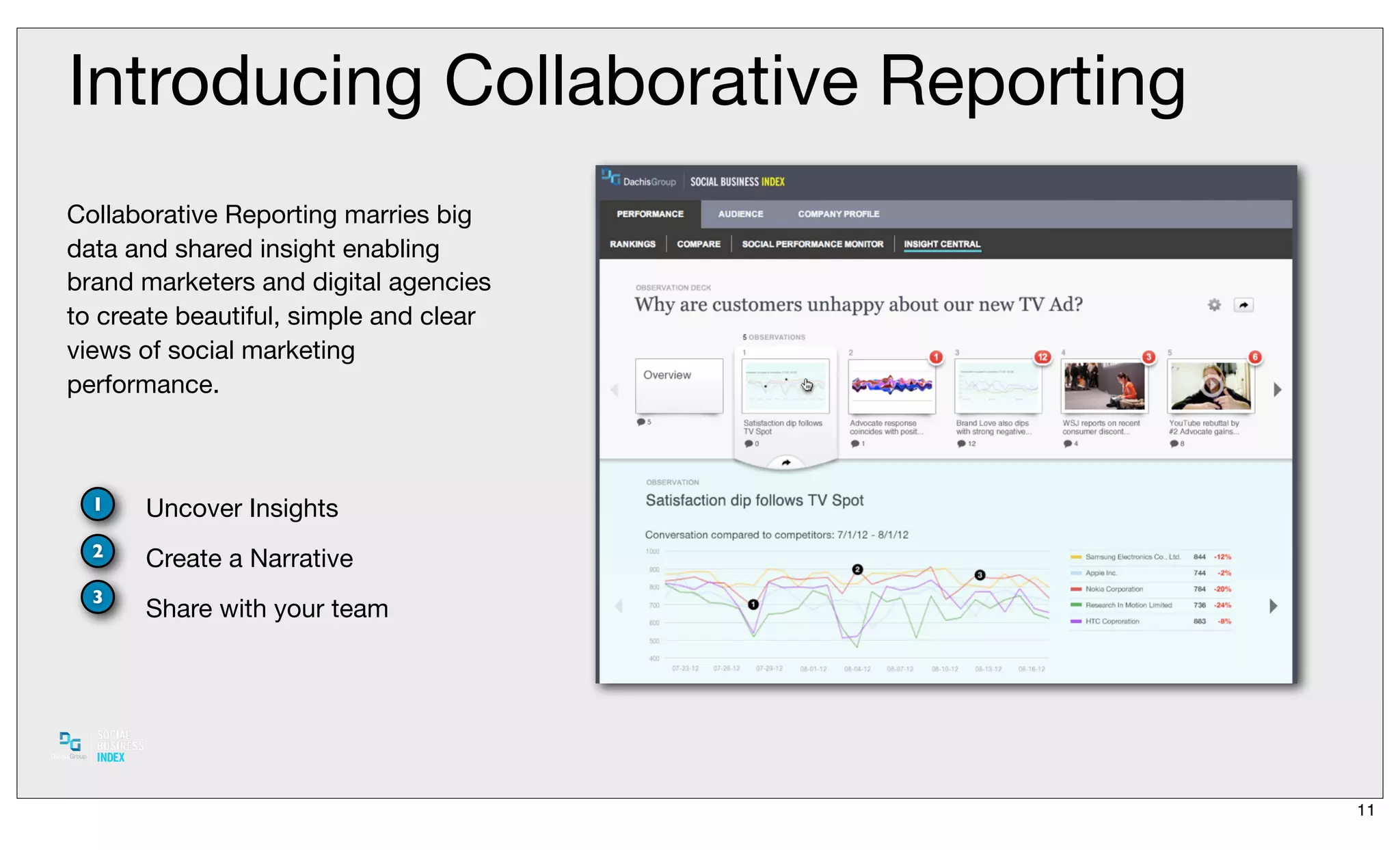Click the 'Satisfaction dip follows TV Spot' observation heading
The width and height of the screenshot is (1400, 850).
pyautogui.click(x=755, y=501)
